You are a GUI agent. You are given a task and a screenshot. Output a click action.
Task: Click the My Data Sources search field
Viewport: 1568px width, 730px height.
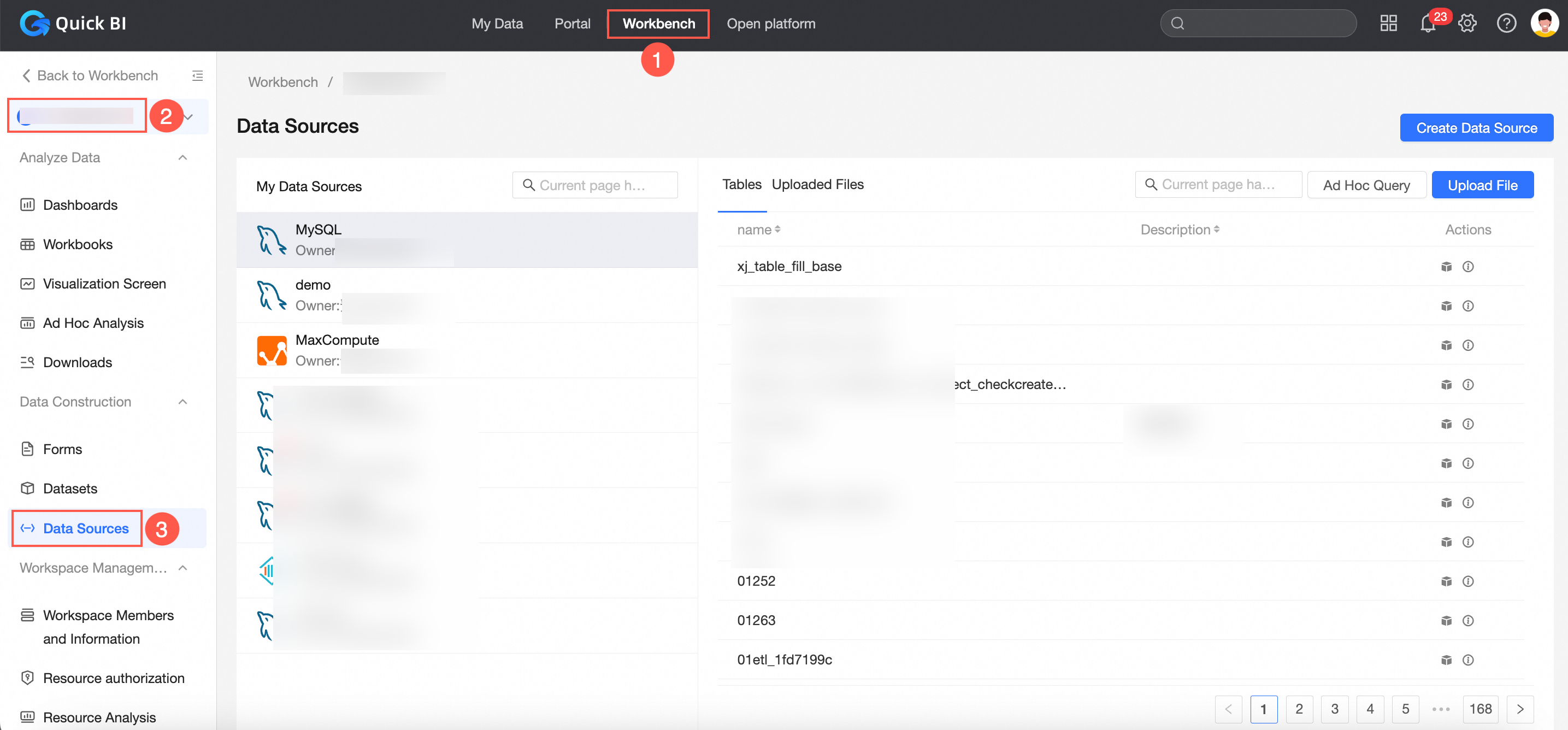click(595, 185)
